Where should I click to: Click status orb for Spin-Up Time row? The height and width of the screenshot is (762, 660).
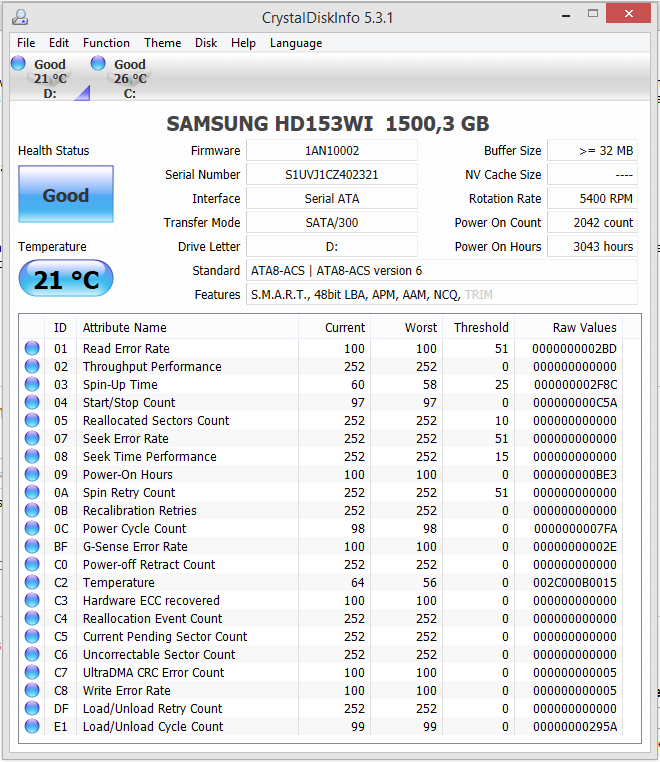tap(32, 385)
